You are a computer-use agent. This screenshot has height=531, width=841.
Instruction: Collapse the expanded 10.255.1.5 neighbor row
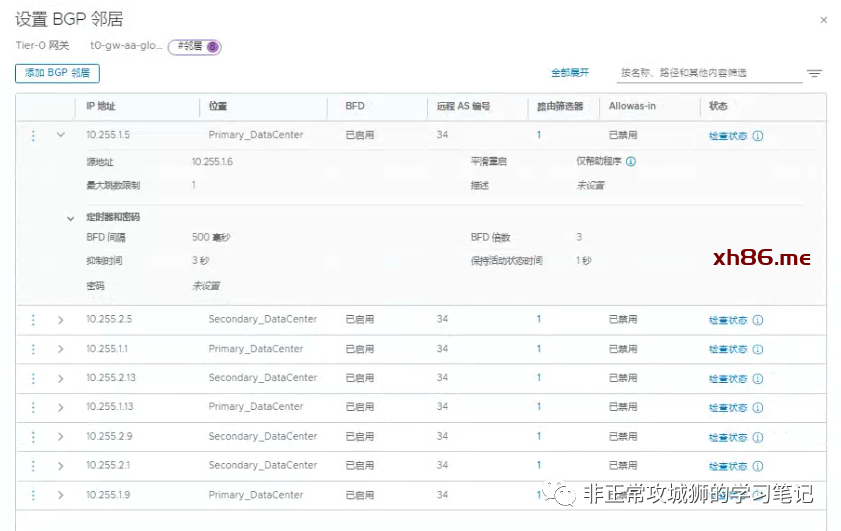coord(60,135)
